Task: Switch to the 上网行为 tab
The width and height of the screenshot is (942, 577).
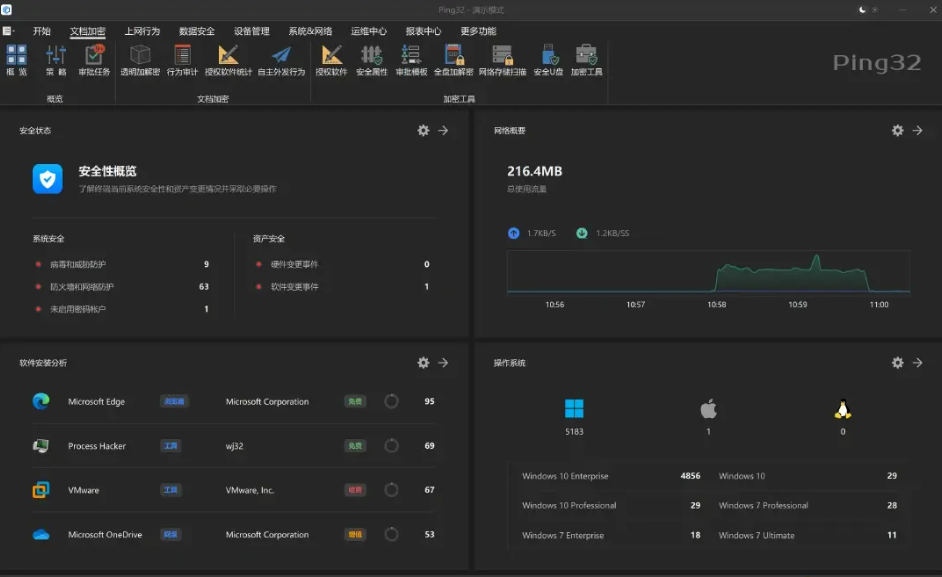Action: click(x=142, y=31)
